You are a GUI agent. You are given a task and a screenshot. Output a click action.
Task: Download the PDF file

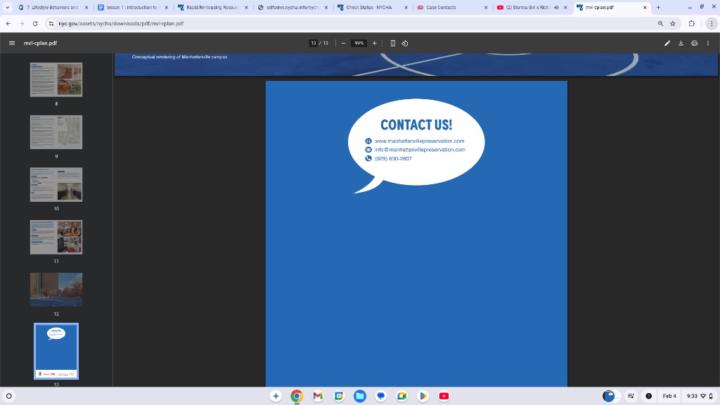[x=681, y=43]
